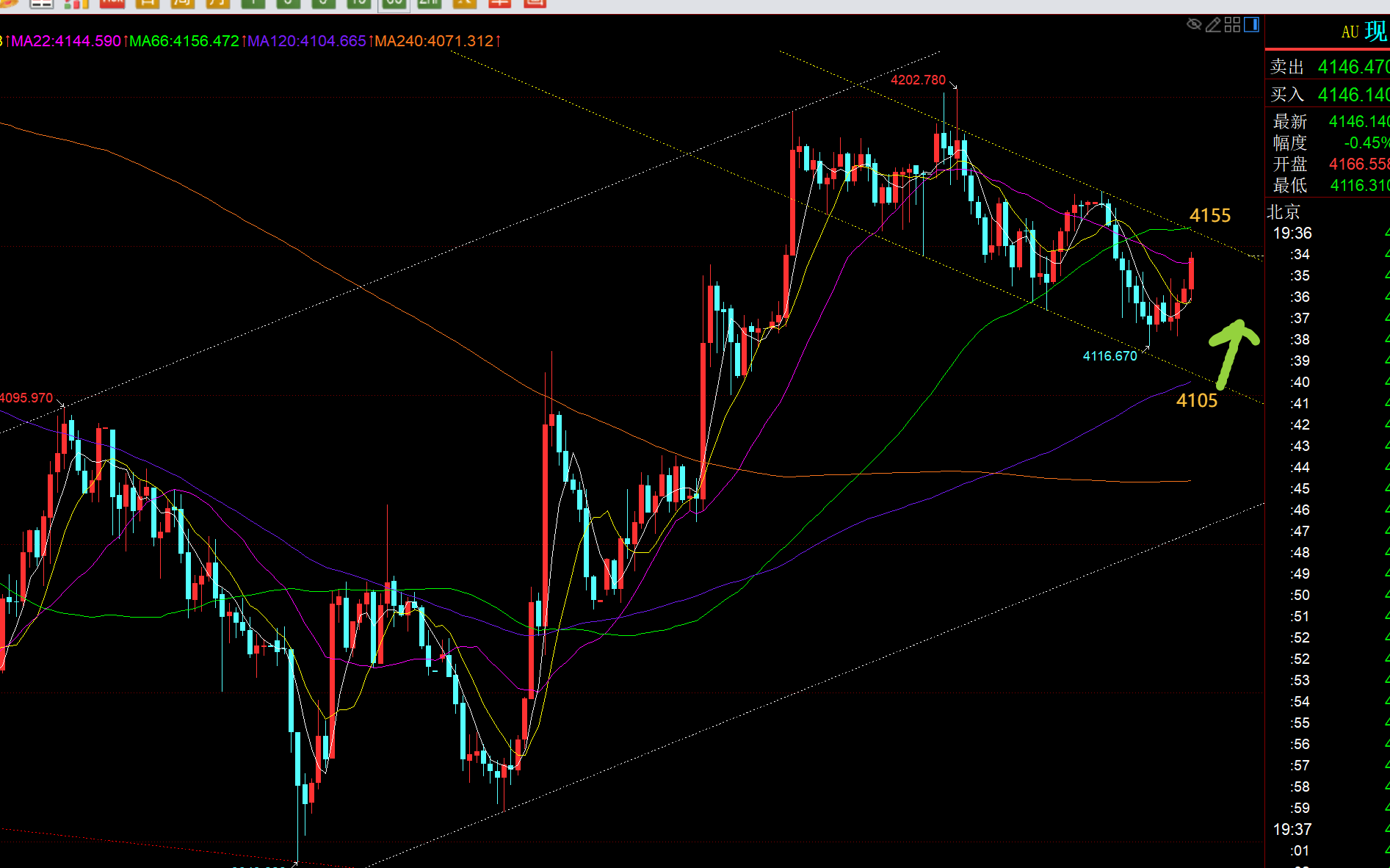This screenshot has width=1390, height=868.
Task: Click the 4116.670 low price marker
Action: tap(1110, 356)
